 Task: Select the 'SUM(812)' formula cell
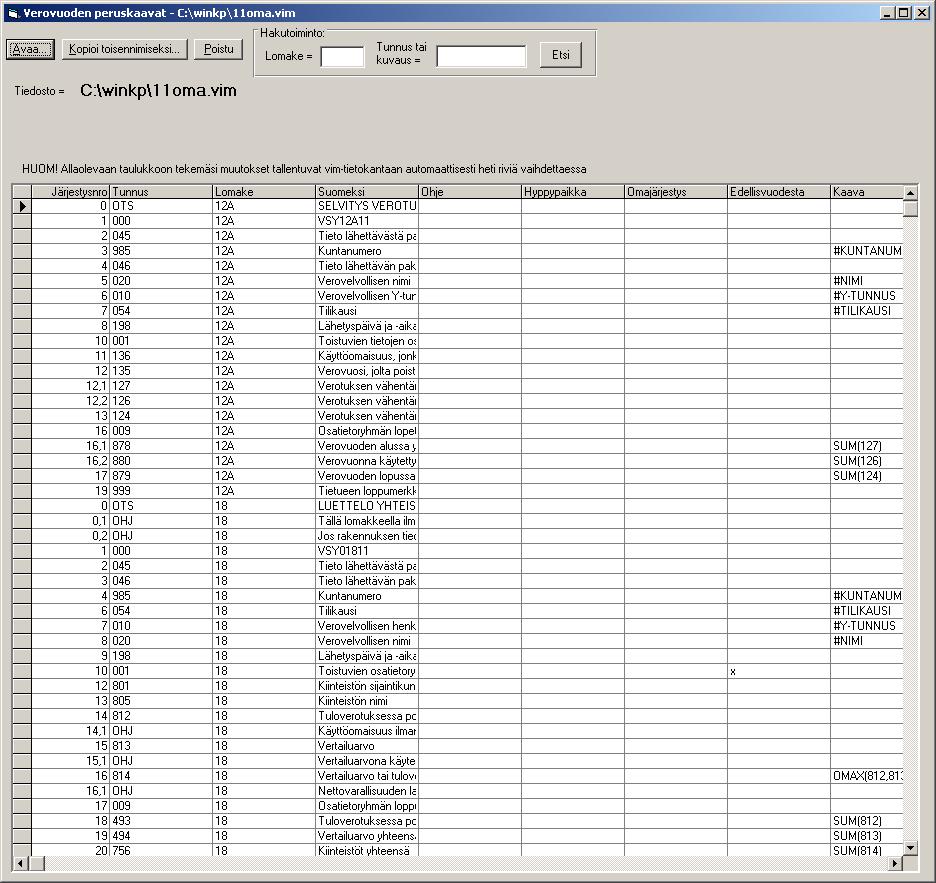tap(866, 821)
